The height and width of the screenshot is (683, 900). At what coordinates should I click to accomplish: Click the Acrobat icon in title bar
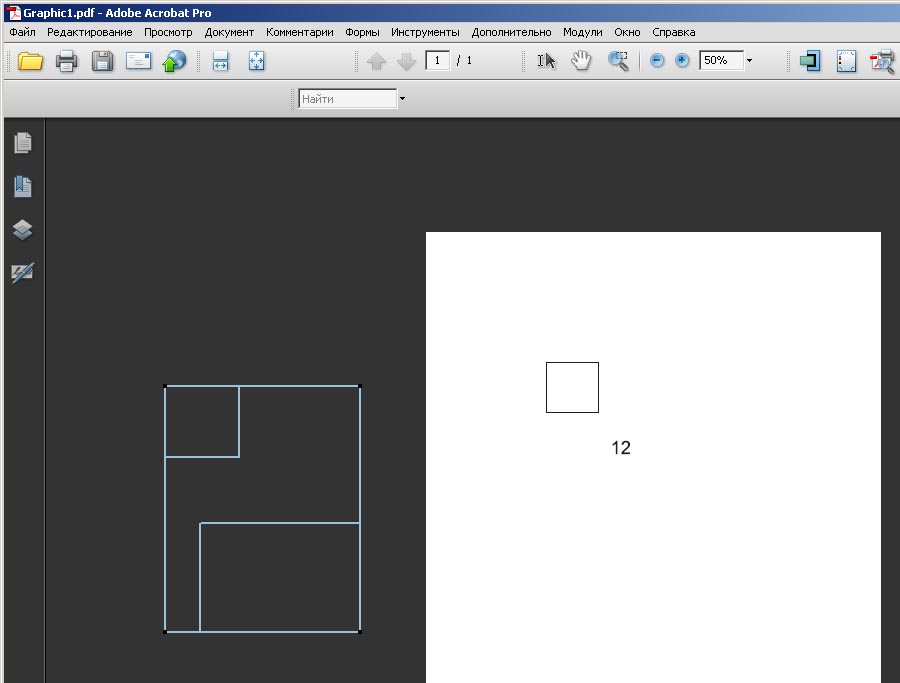pos(13,13)
